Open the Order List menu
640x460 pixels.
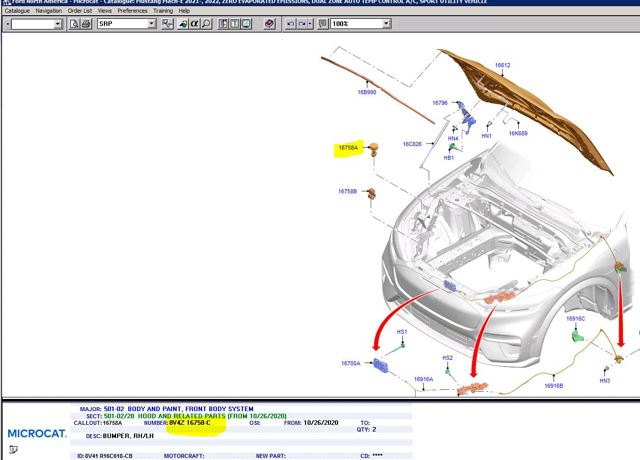coord(80,11)
